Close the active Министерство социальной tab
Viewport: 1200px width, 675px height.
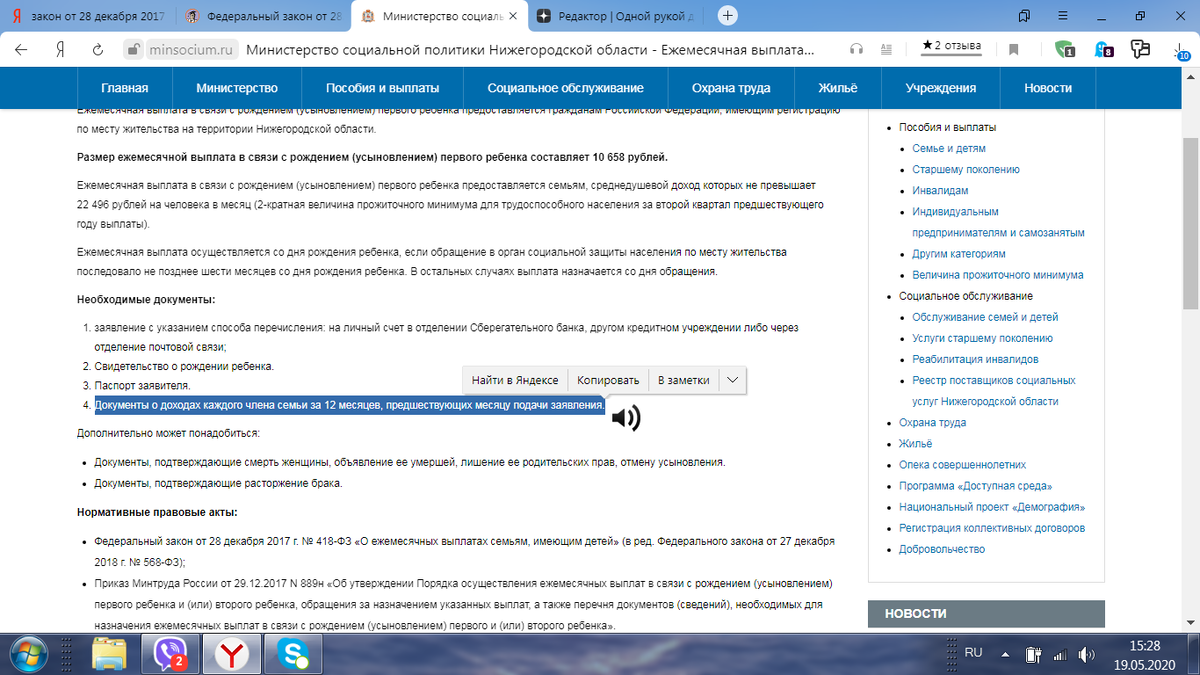[x=513, y=17]
